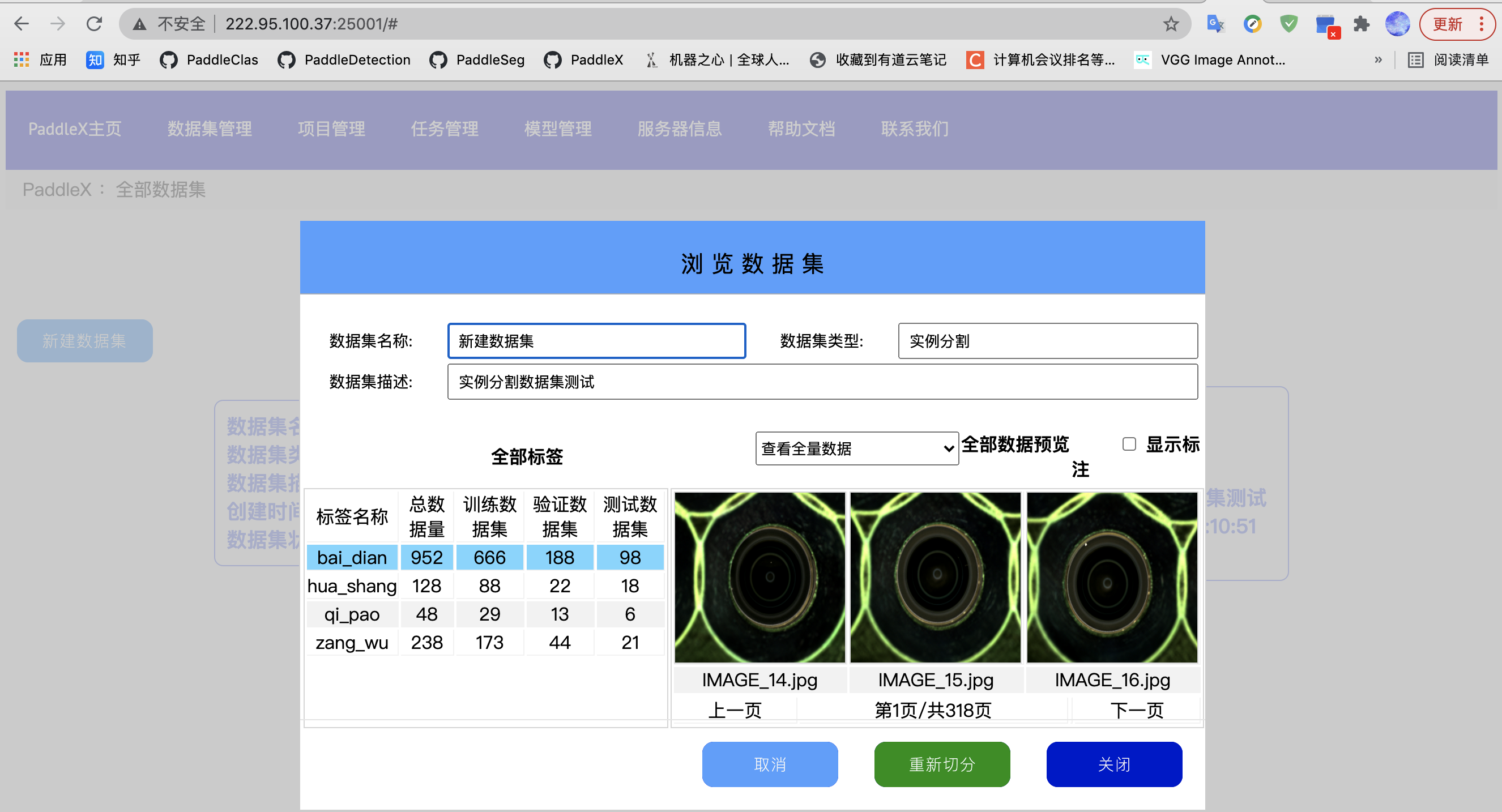Select the hua_shang label row
Viewport: 1502px width, 812px height.
coord(352,586)
